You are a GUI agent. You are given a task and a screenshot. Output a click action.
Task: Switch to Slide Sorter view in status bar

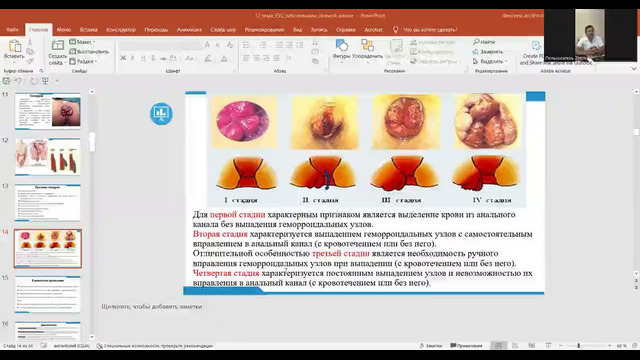coord(515,346)
